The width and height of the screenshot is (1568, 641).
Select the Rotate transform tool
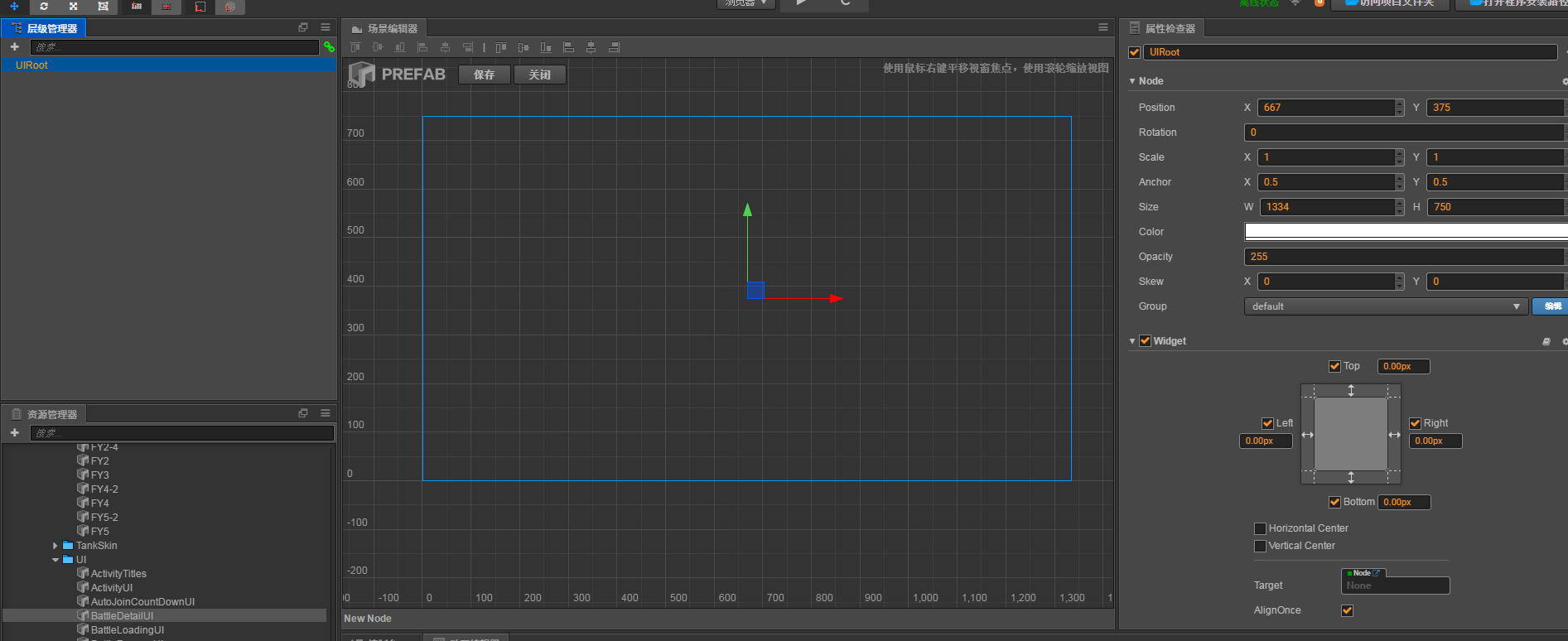(x=44, y=6)
